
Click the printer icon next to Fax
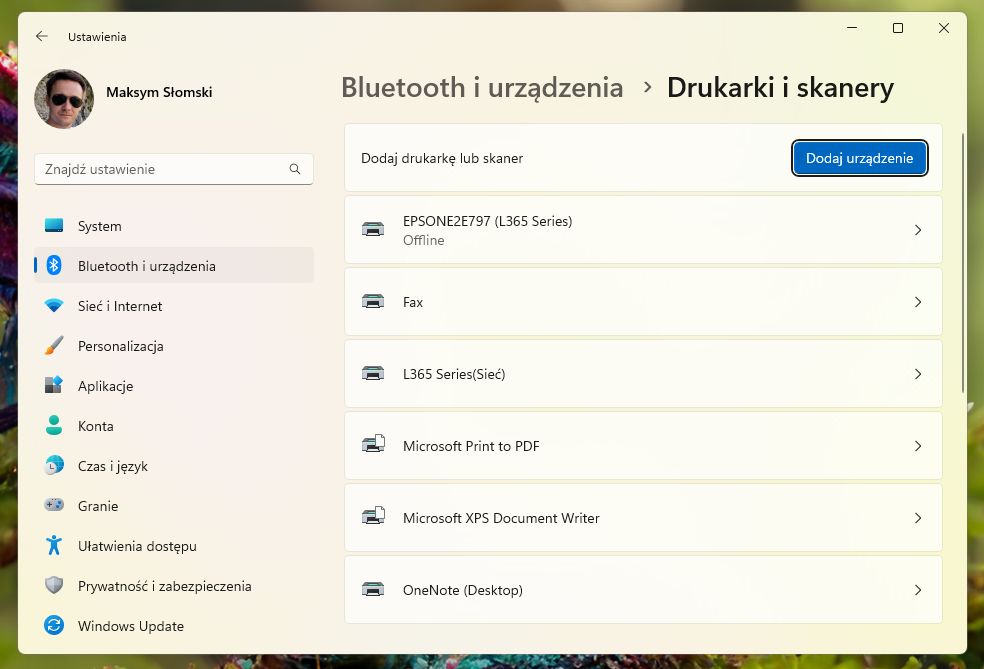[x=374, y=301]
